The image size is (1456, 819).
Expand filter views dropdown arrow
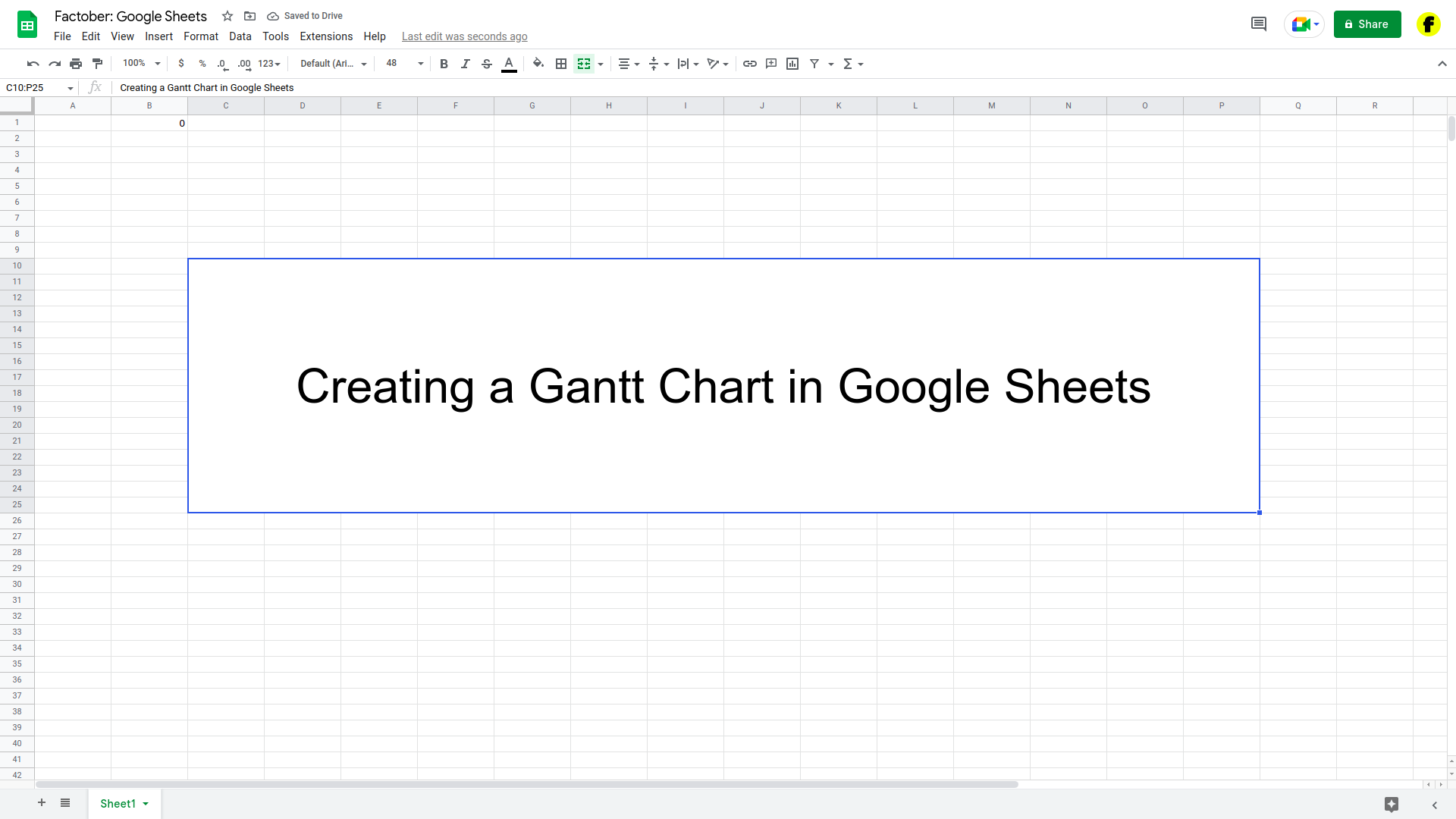[831, 64]
